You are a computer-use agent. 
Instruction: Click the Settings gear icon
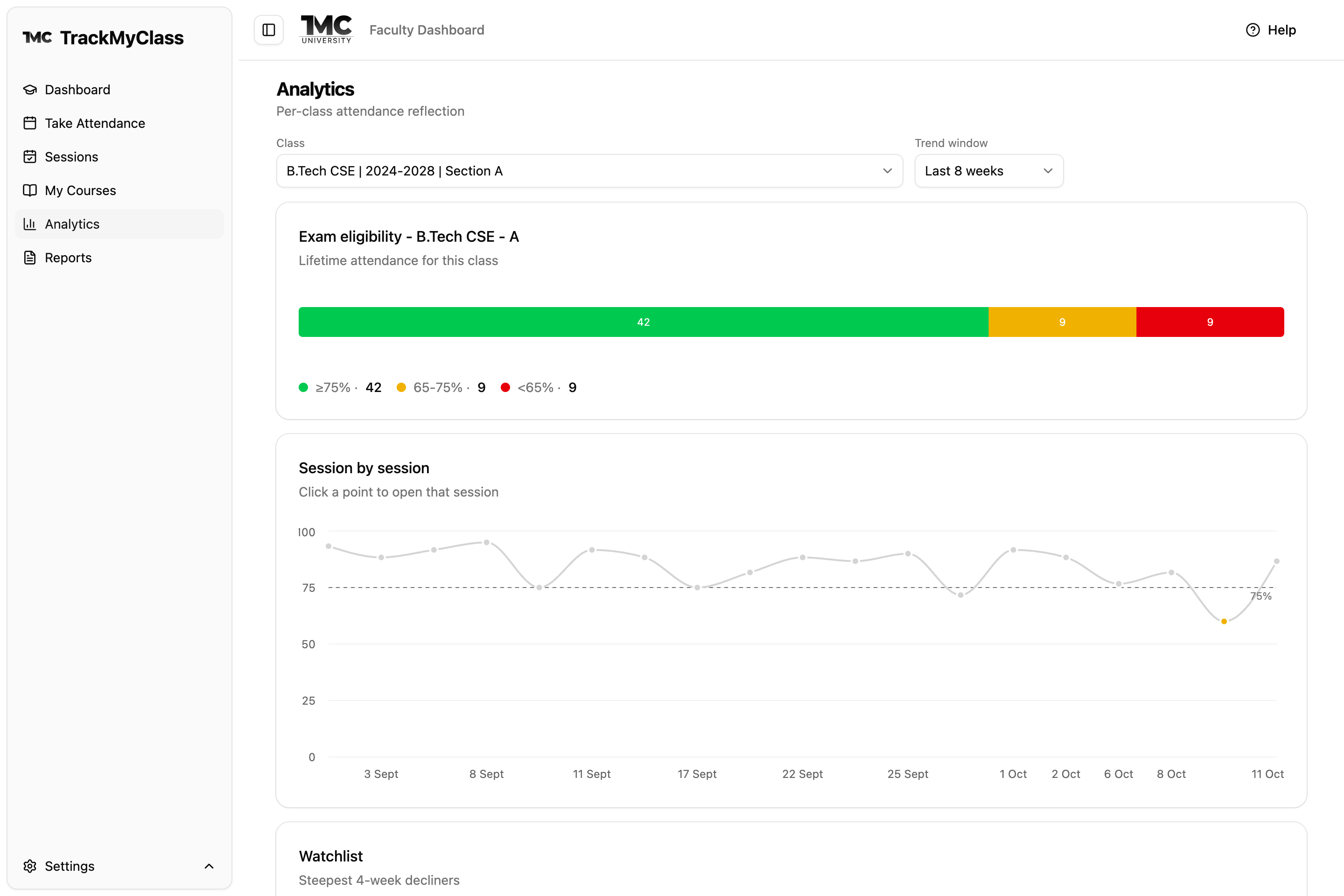tap(30, 866)
